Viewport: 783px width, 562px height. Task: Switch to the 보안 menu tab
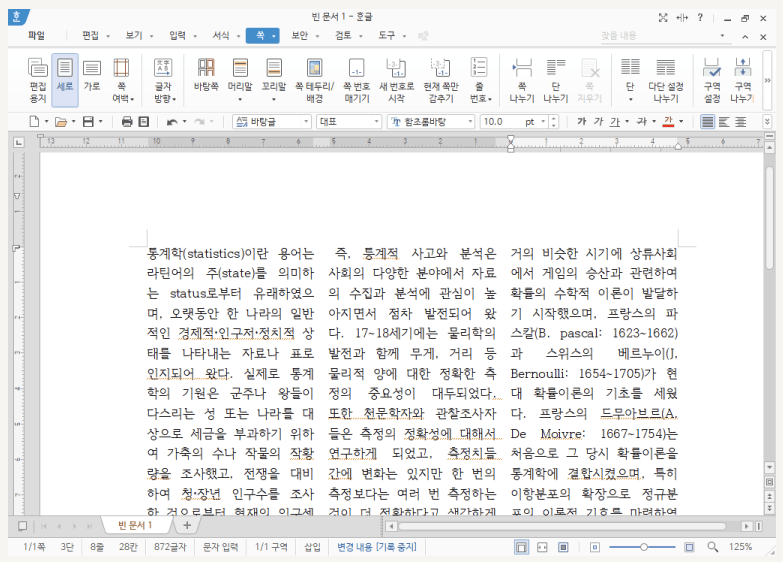click(299, 35)
